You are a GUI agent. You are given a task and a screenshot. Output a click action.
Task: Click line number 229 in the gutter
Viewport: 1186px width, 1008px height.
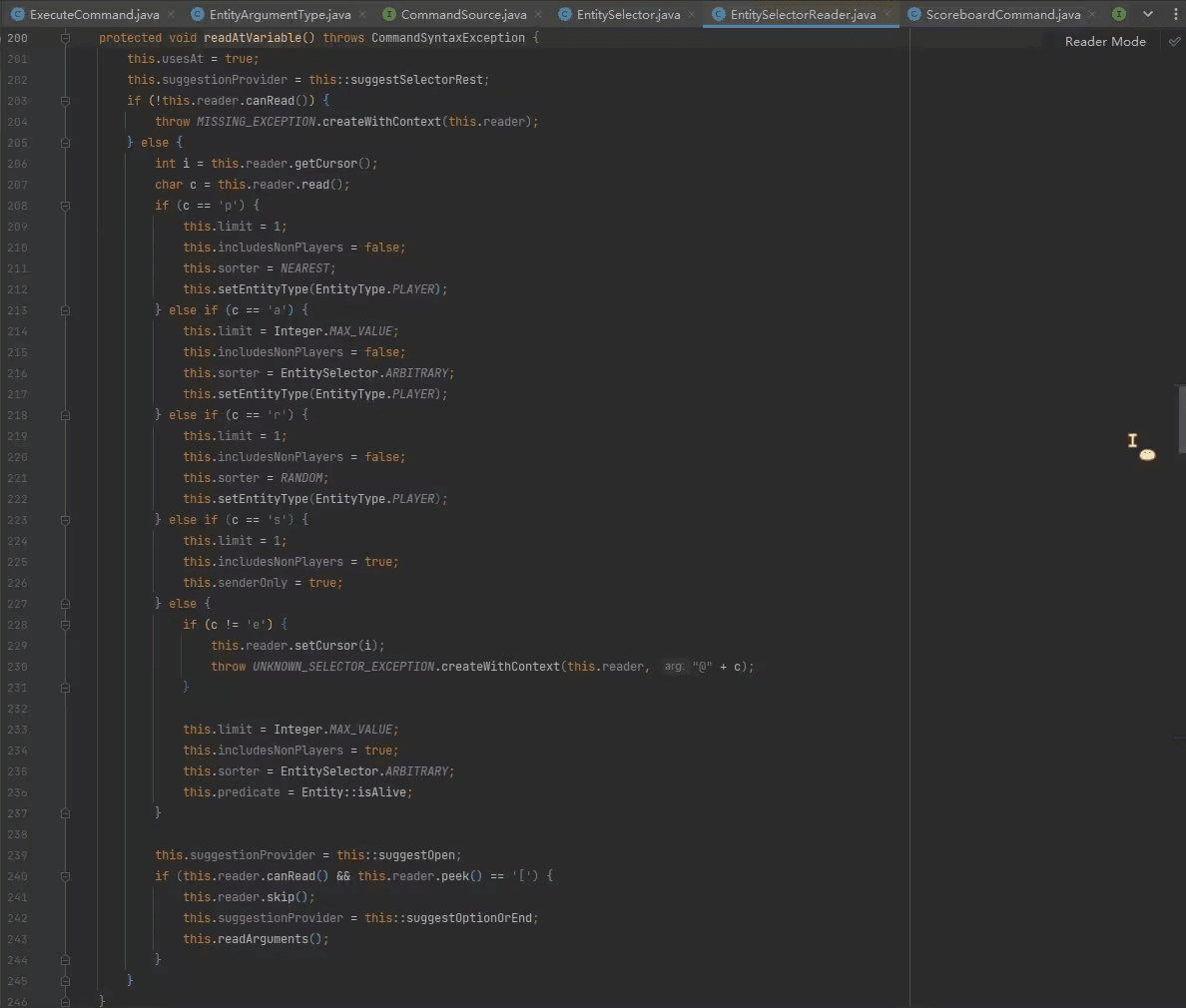coord(17,646)
